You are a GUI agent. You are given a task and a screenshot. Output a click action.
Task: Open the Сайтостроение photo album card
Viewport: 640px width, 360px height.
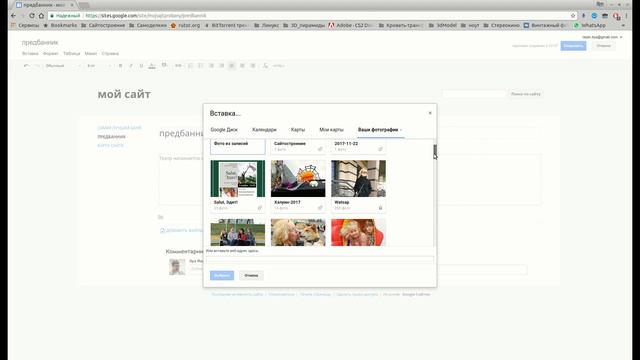coord(298,147)
